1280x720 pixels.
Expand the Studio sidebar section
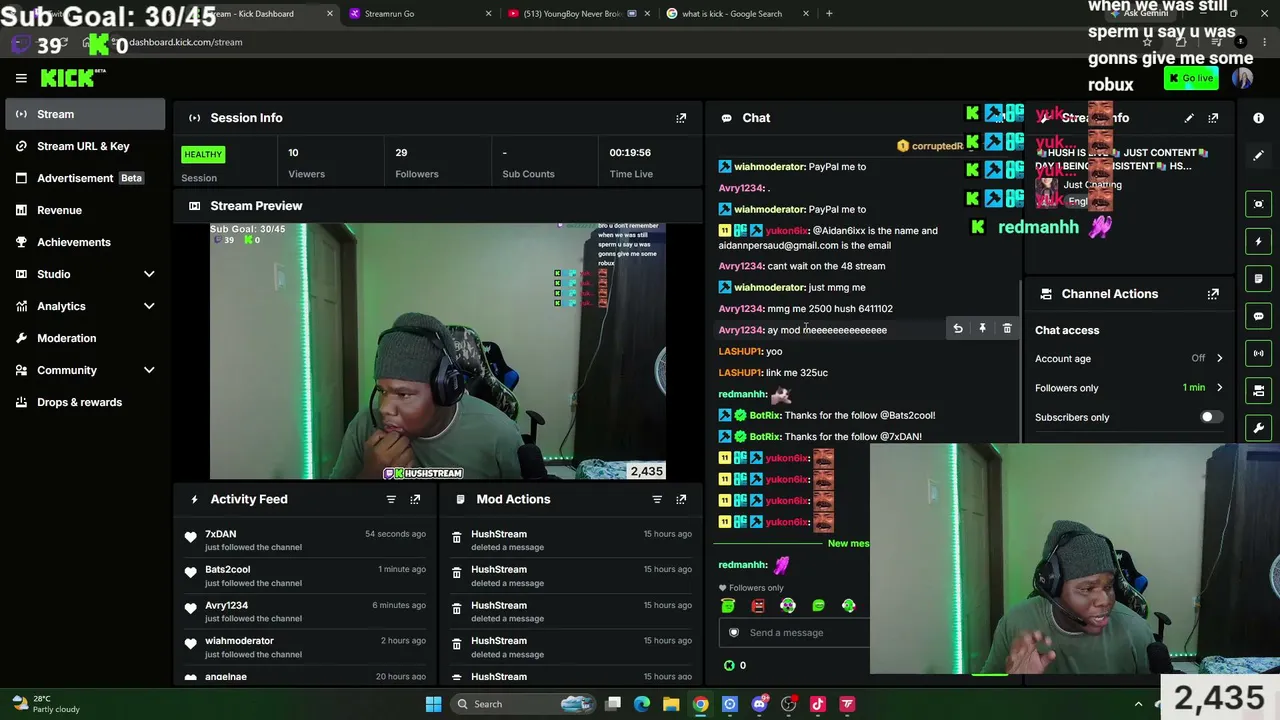pyautogui.click(x=149, y=274)
